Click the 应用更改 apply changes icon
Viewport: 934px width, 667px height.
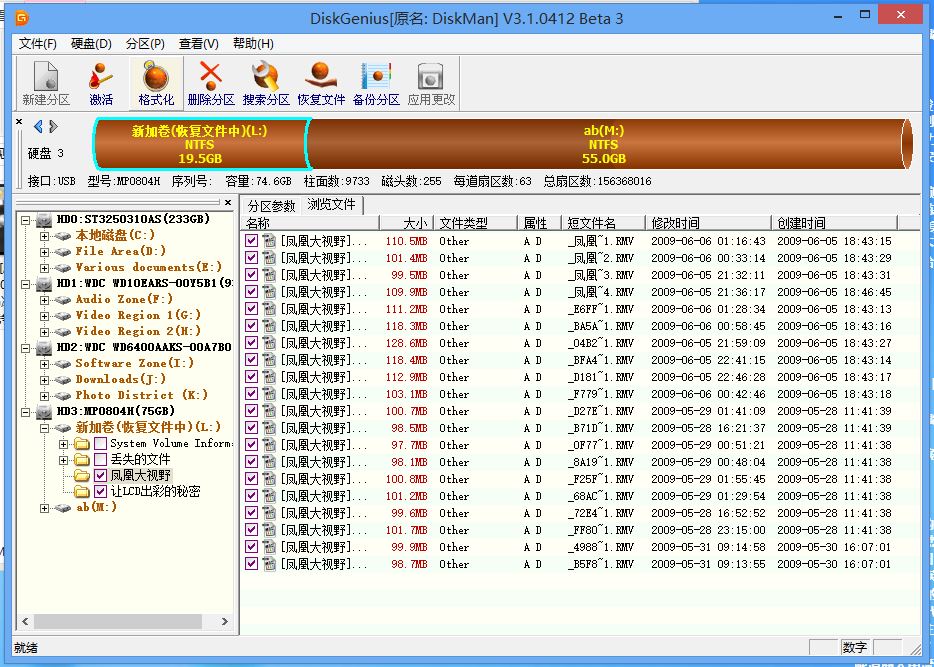(x=431, y=83)
